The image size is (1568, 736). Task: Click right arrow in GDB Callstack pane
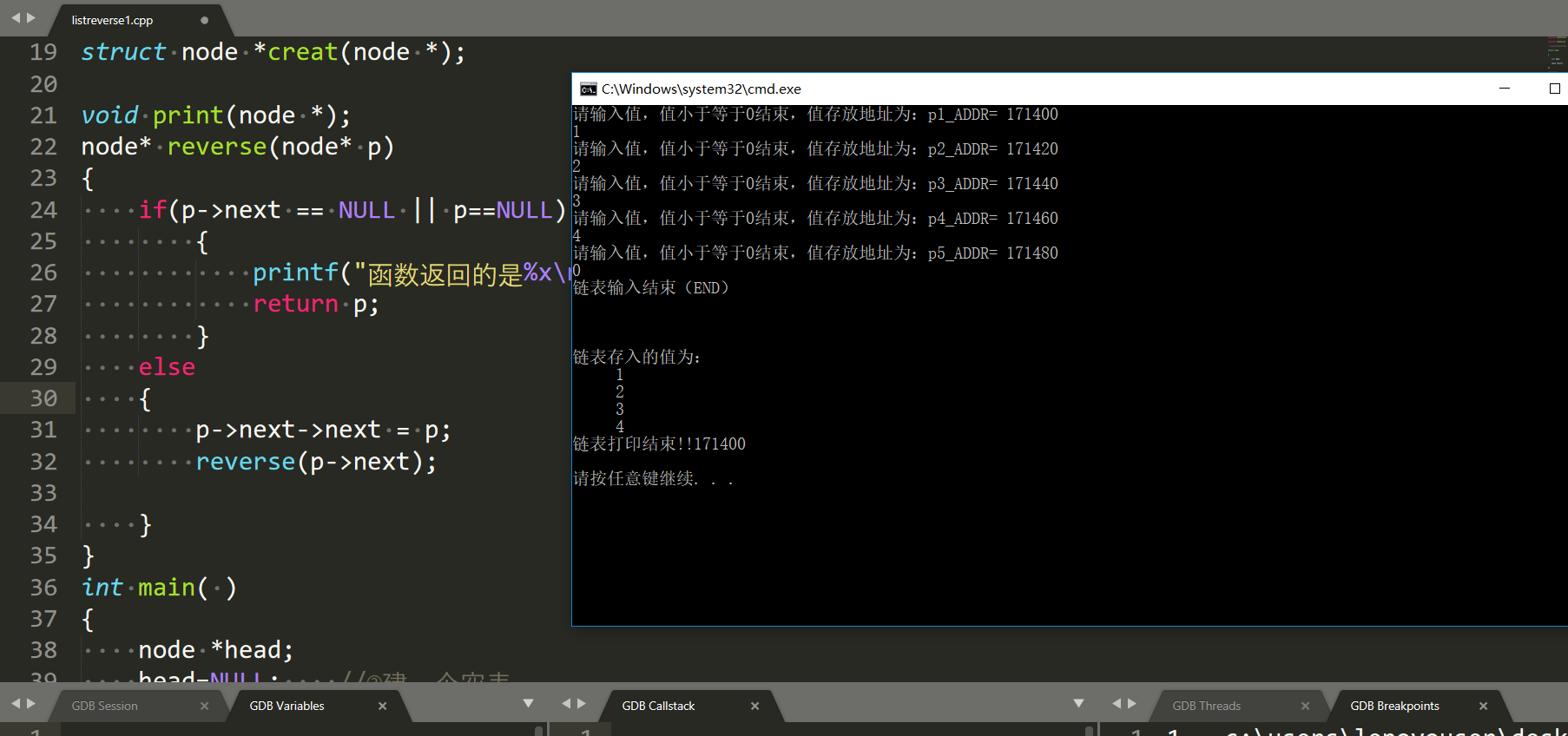[582, 703]
